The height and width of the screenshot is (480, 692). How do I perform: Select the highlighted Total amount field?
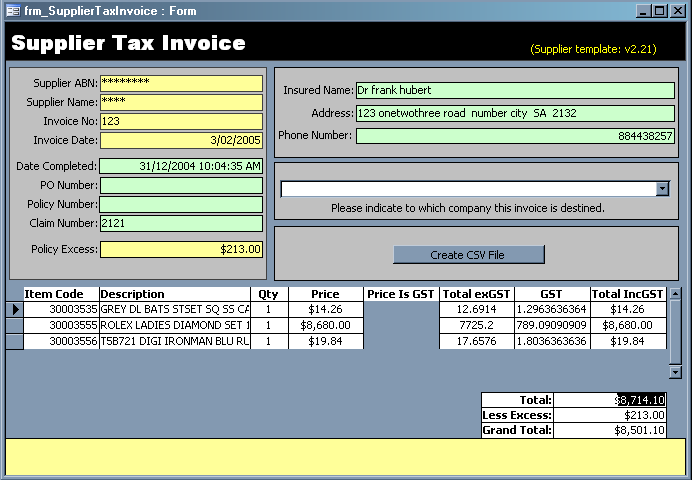point(610,400)
